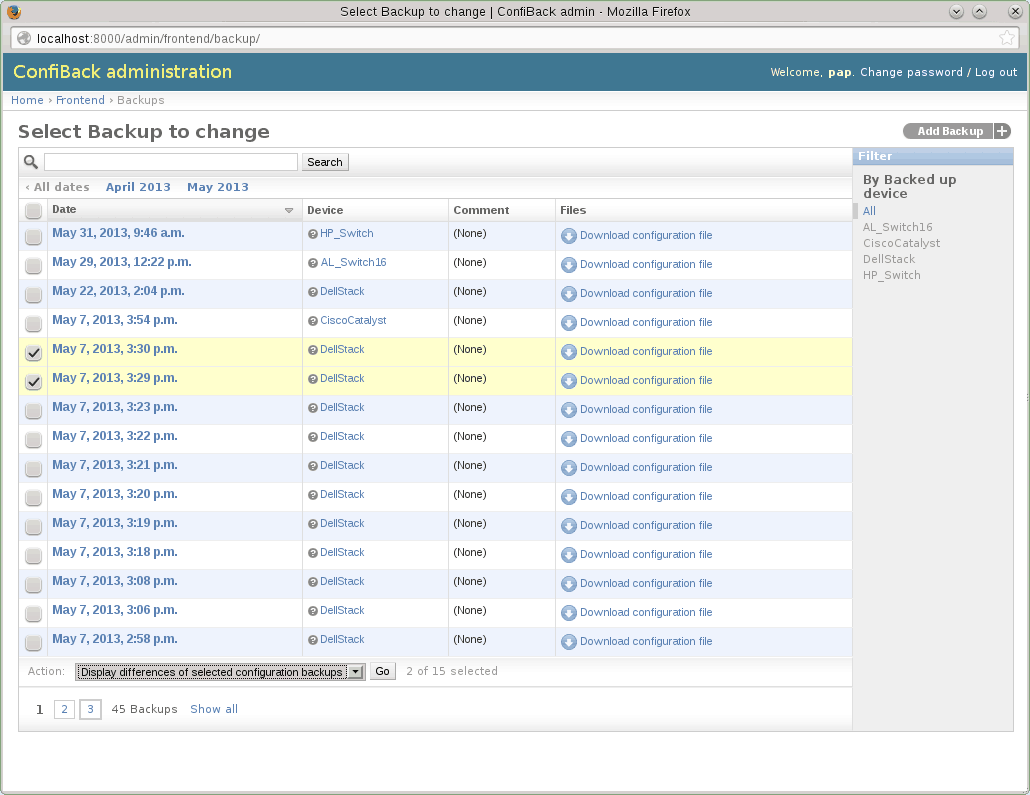Click the plus icon on Add Backup
The height and width of the screenshot is (795, 1030).
coord(1002,131)
